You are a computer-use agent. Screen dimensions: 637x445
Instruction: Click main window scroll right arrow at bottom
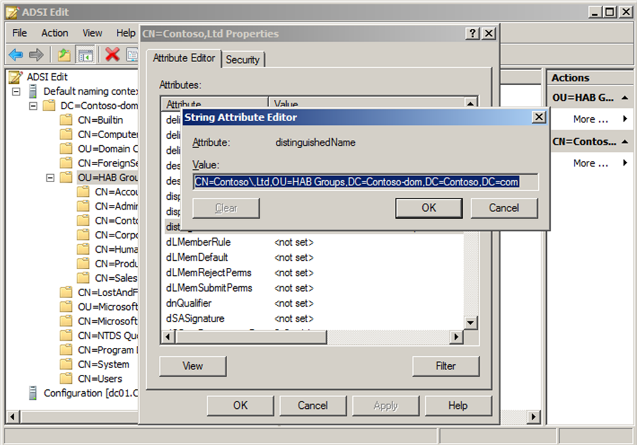[x=533, y=417]
